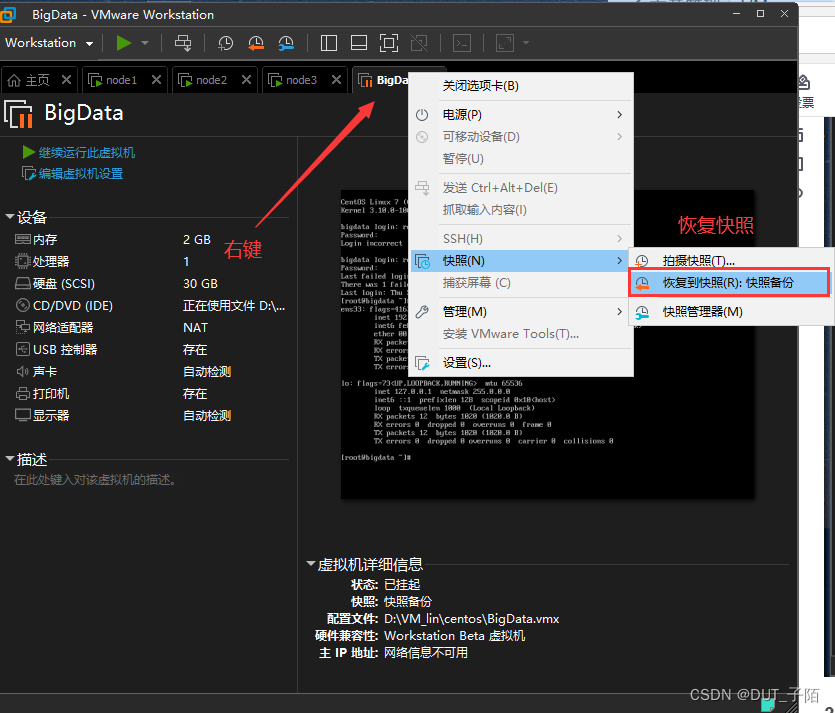Click the settings icon beside 设置(S)
This screenshot has height=713, width=835.
tap(422, 363)
